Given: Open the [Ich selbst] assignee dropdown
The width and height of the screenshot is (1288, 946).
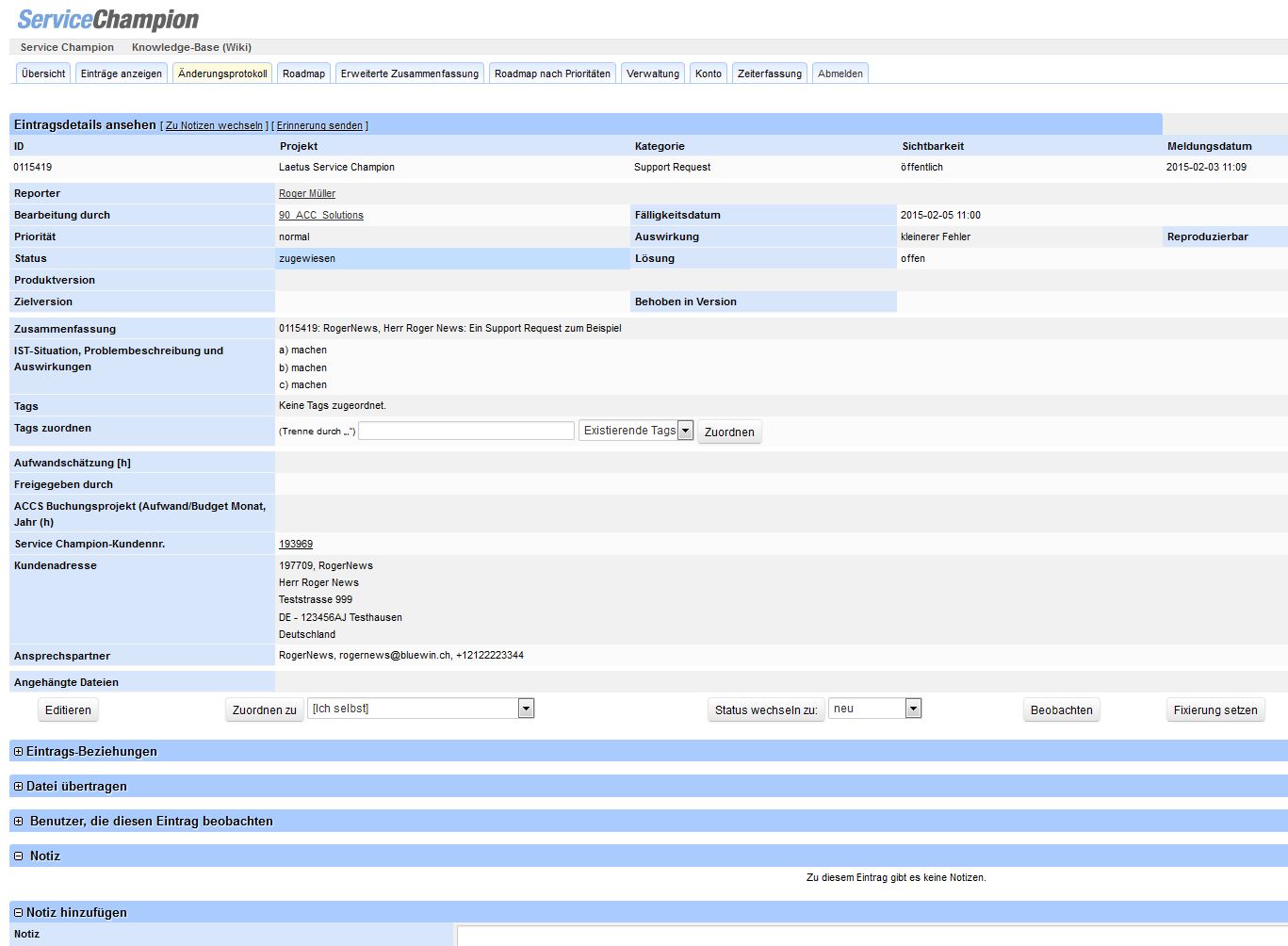Looking at the screenshot, I should [x=421, y=709].
